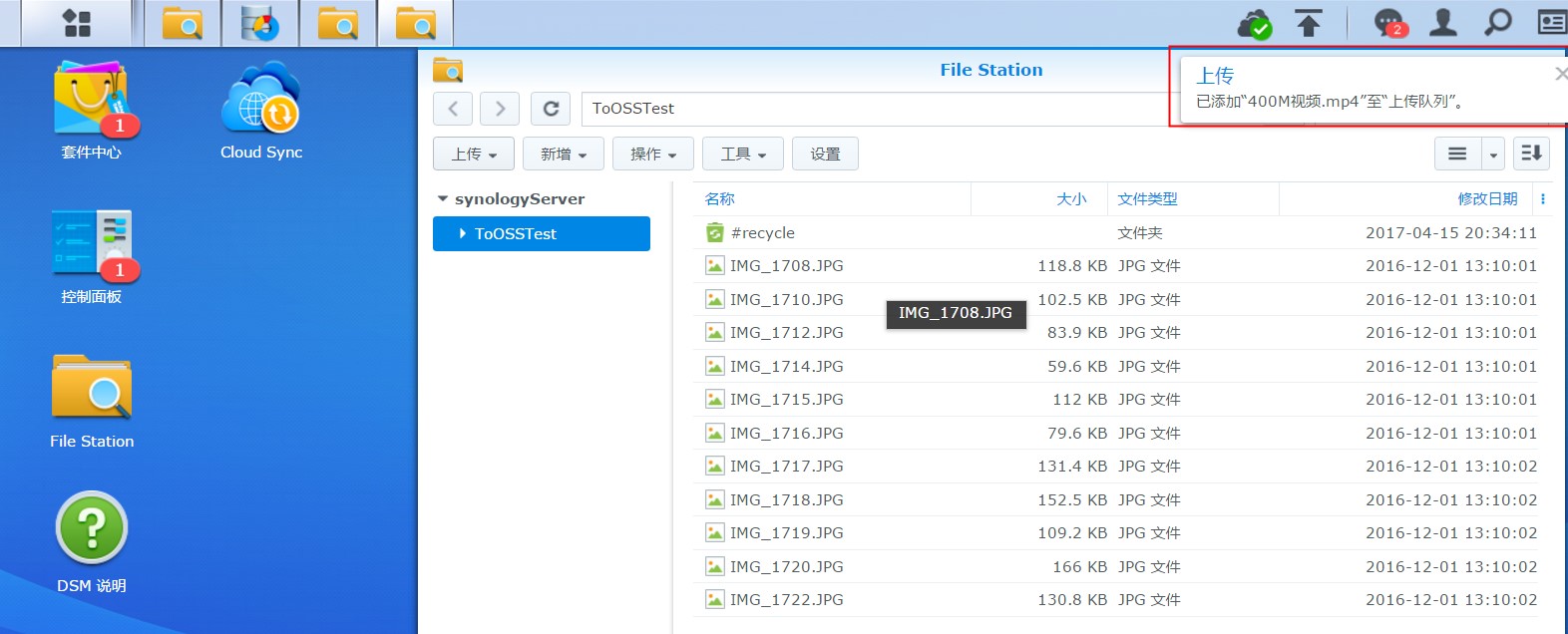Open the search magnifier icon in taskbar
This screenshot has height=634, width=1568.
[1498, 22]
